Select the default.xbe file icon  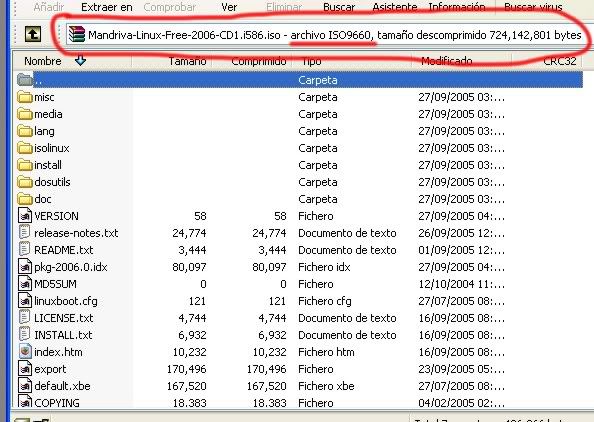point(25,386)
